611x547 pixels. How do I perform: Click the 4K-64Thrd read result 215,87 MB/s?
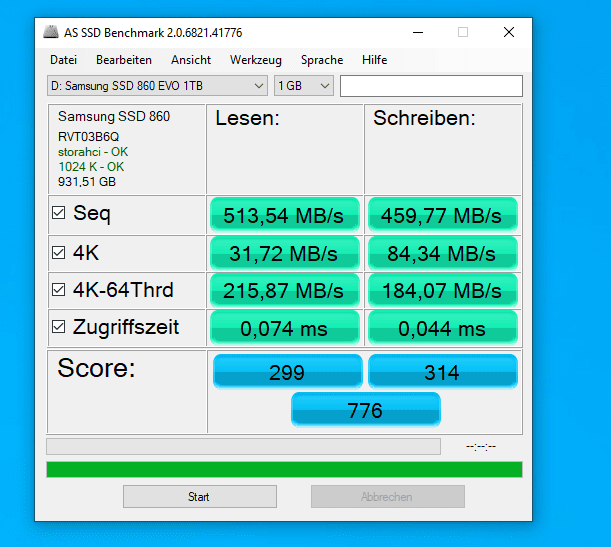[x=284, y=290]
